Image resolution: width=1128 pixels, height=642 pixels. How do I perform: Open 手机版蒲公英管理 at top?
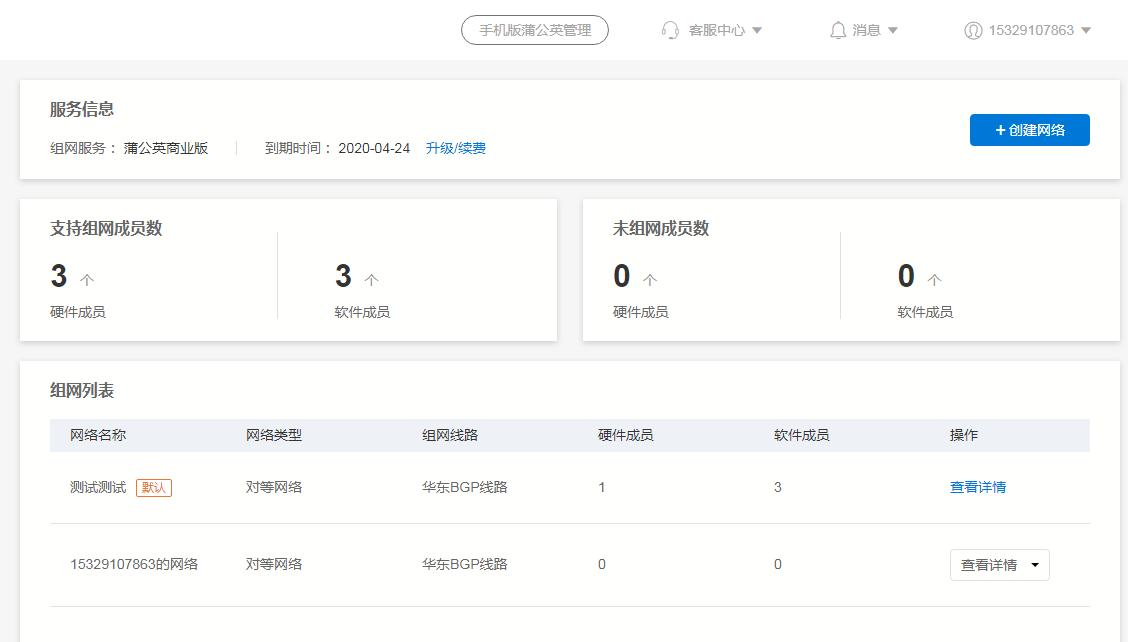[x=534, y=30]
